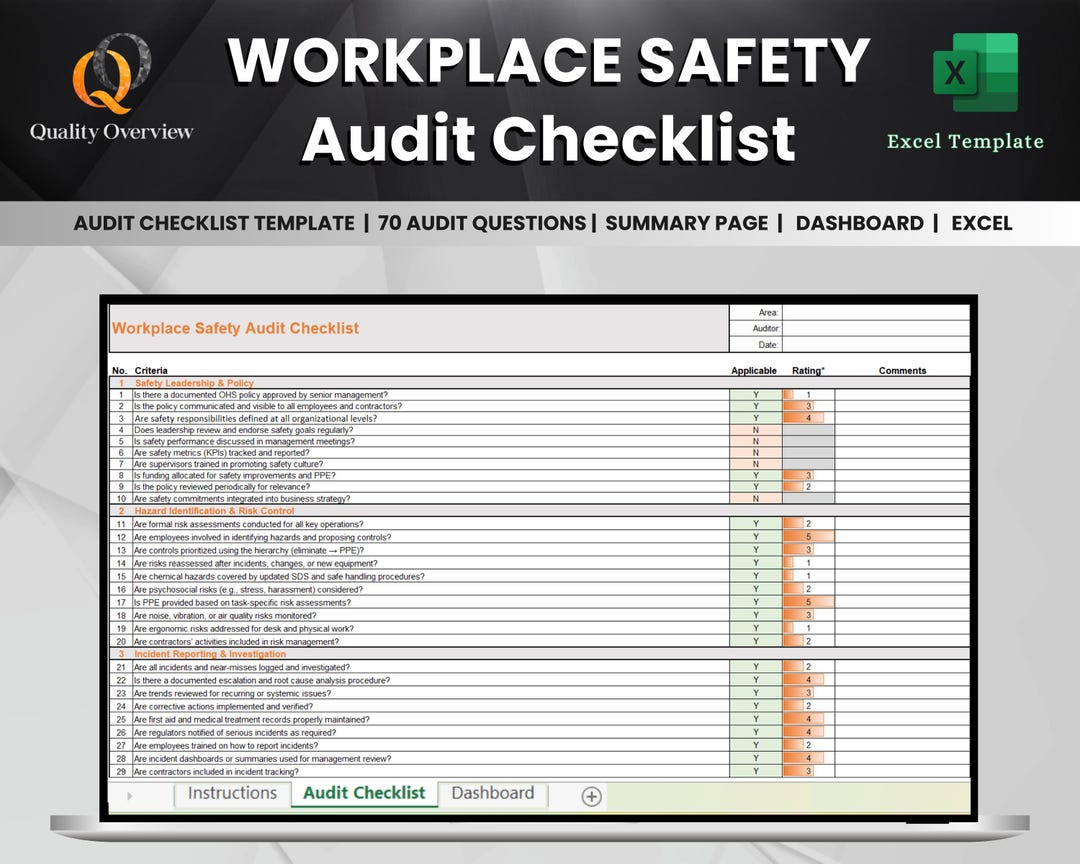Toggle the N cell on question 10
The width and height of the screenshot is (1080, 864).
(754, 499)
